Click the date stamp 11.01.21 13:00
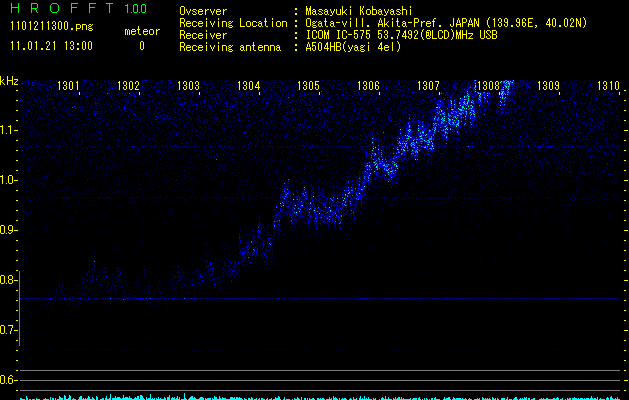Viewport: 629px width, 400px height. (x=51, y=46)
